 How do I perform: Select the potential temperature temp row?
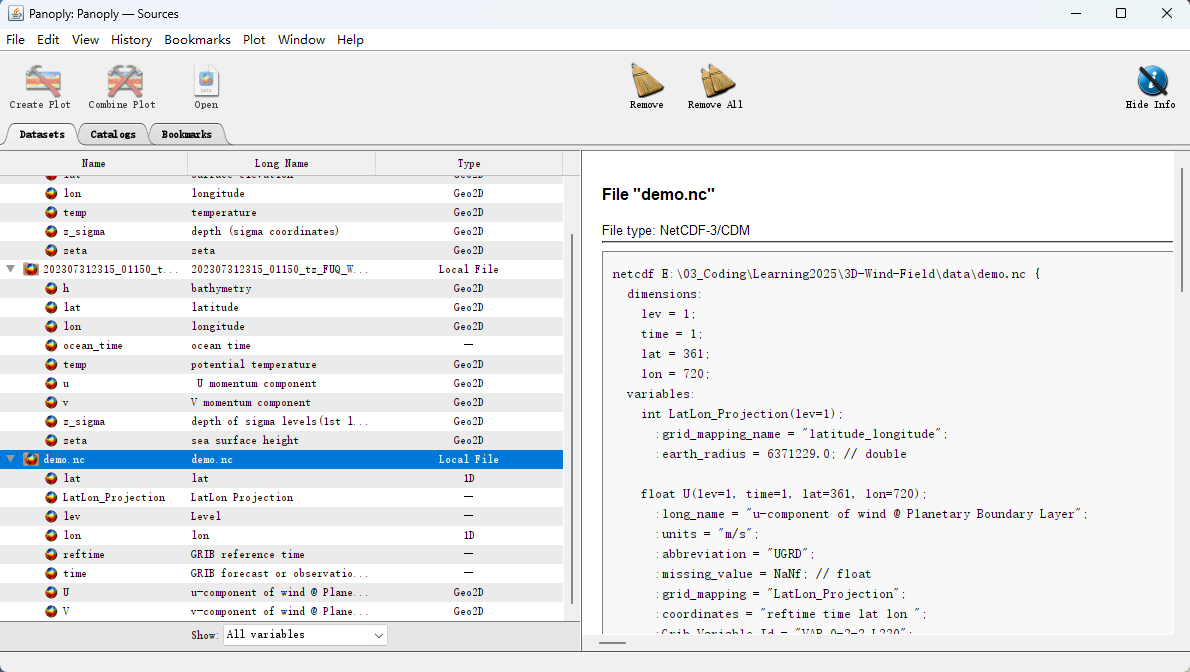75,365
